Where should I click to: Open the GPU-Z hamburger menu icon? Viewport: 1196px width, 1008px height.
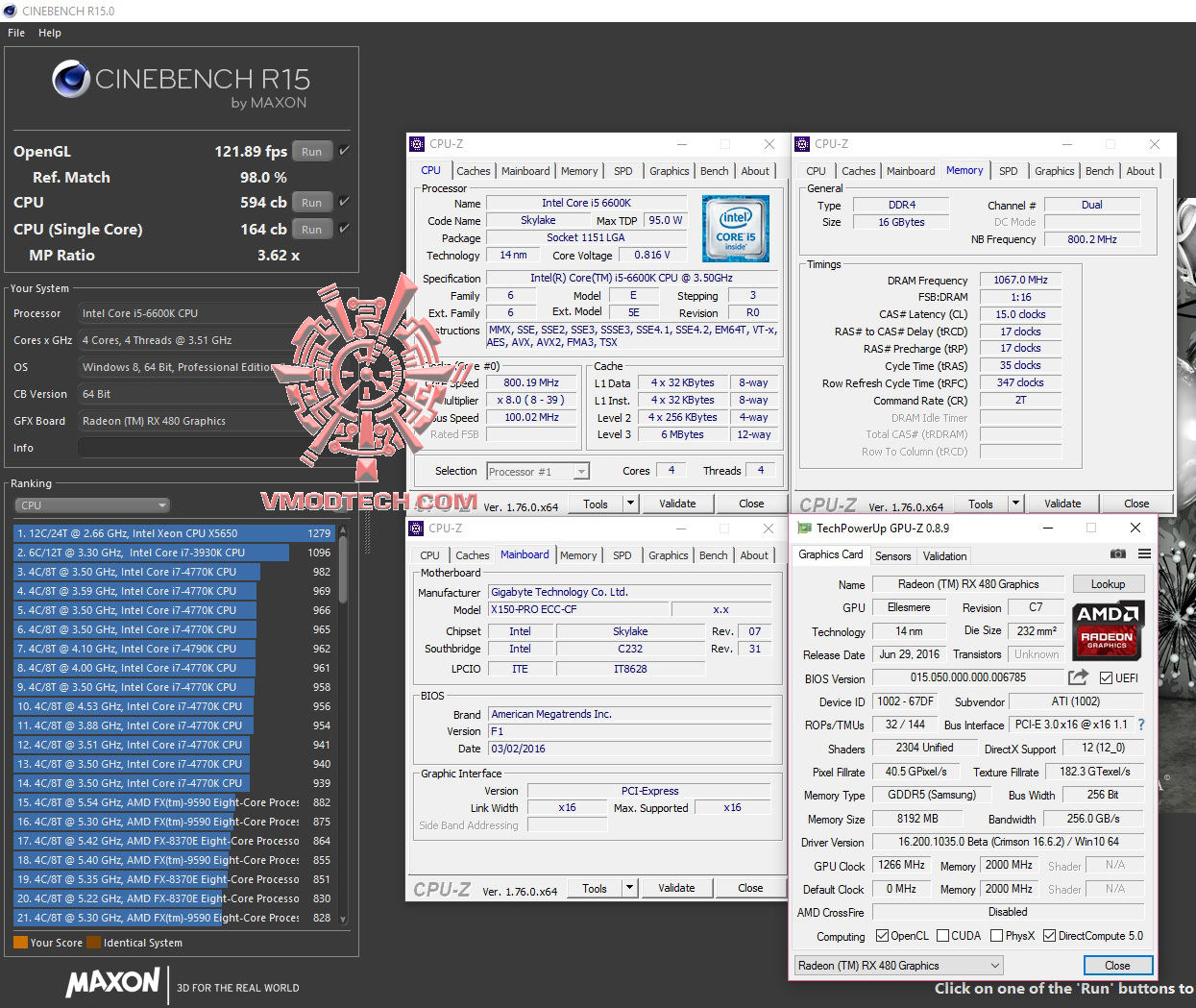[1144, 554]
